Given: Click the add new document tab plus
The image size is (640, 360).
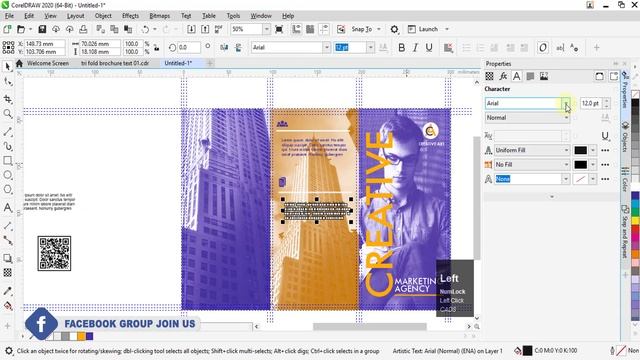Looking at the screenshot, I should 210,63.
